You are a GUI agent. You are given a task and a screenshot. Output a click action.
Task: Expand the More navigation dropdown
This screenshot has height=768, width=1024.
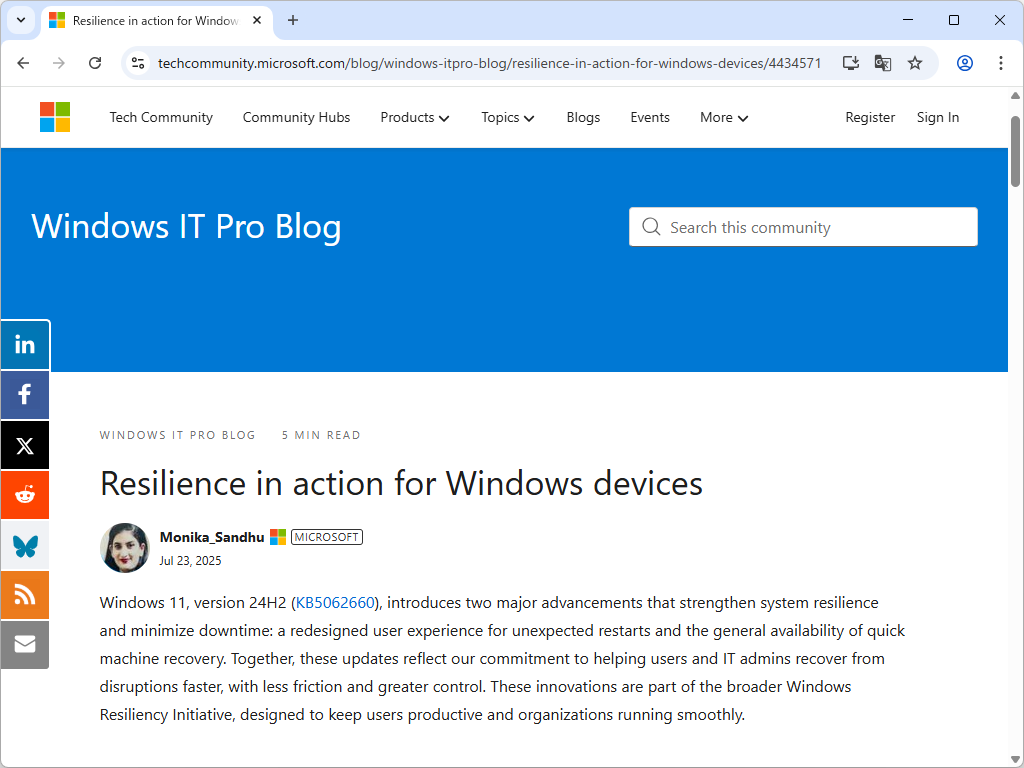point(722,117)
